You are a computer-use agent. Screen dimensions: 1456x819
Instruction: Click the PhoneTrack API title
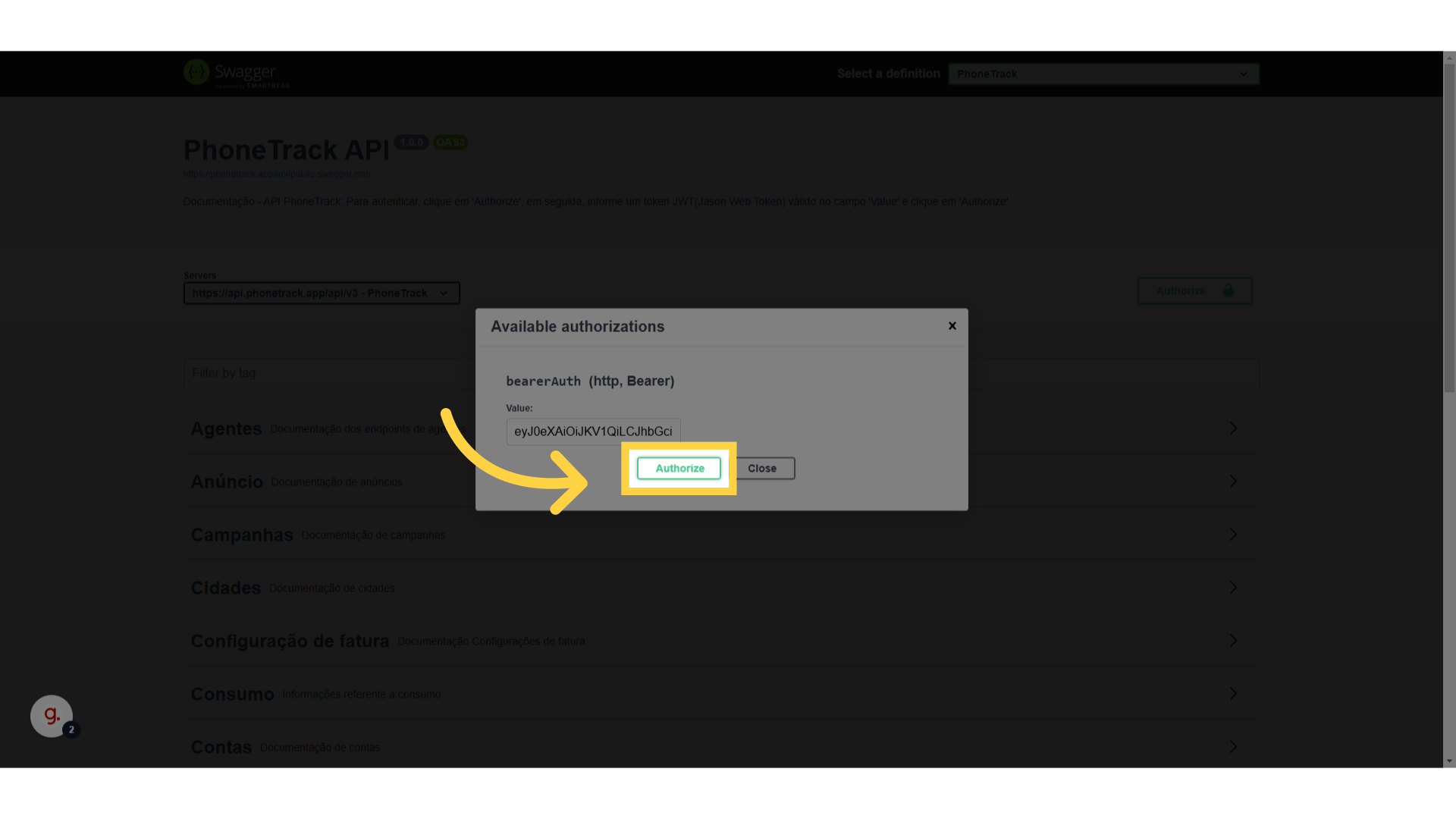click(286, 150)
